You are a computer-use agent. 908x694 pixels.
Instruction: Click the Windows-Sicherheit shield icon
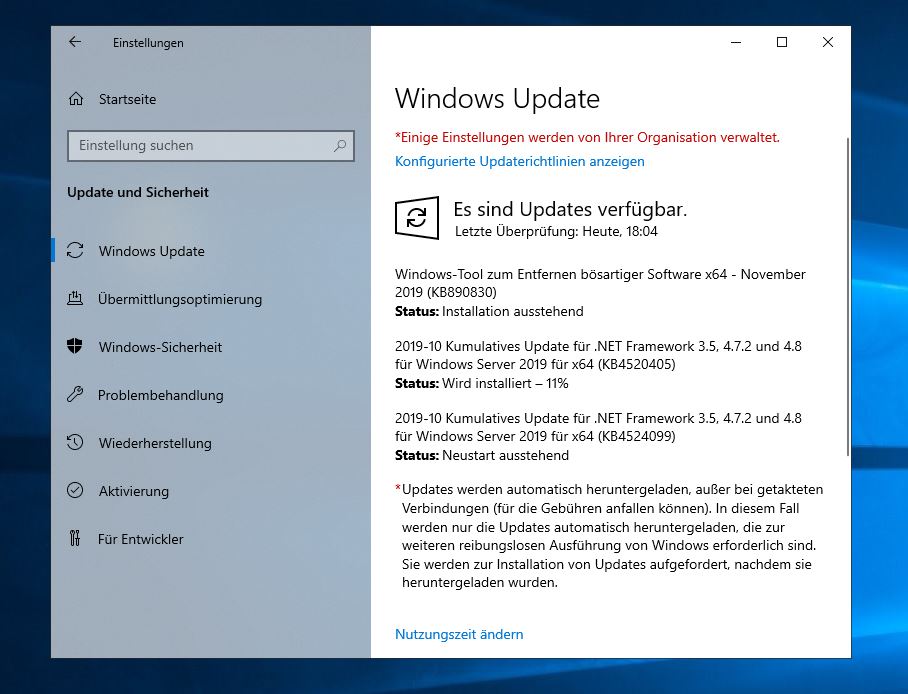click(75, 346)
